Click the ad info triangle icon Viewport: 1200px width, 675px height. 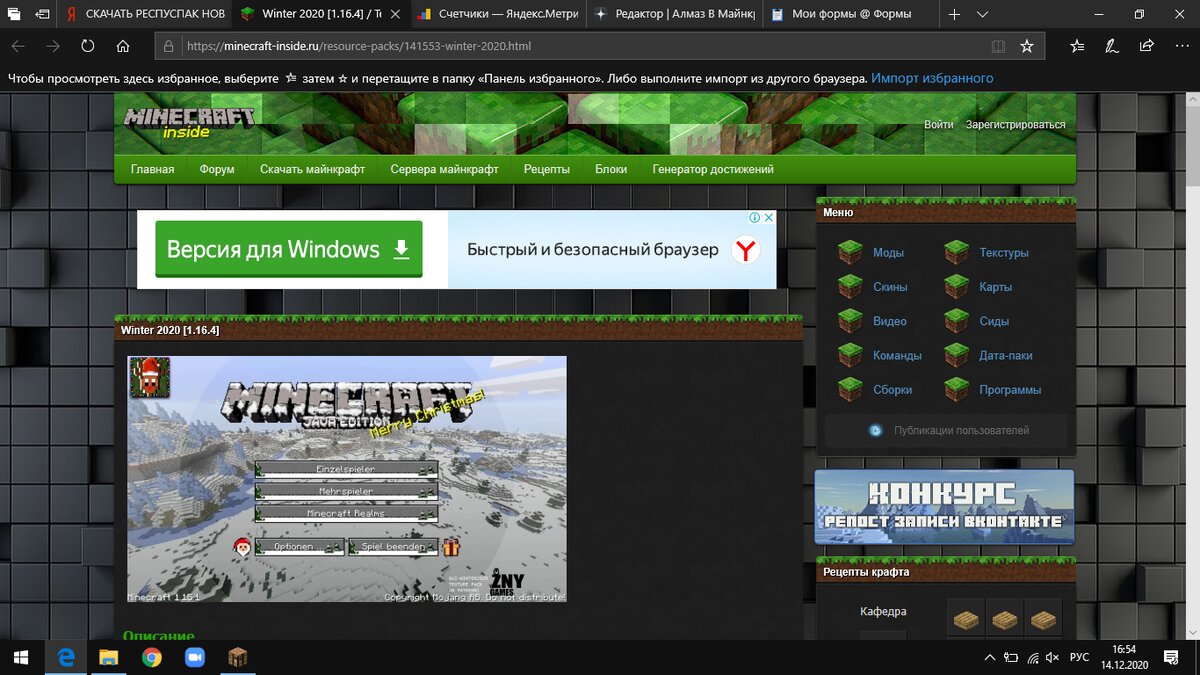click(x=756, y=217)
